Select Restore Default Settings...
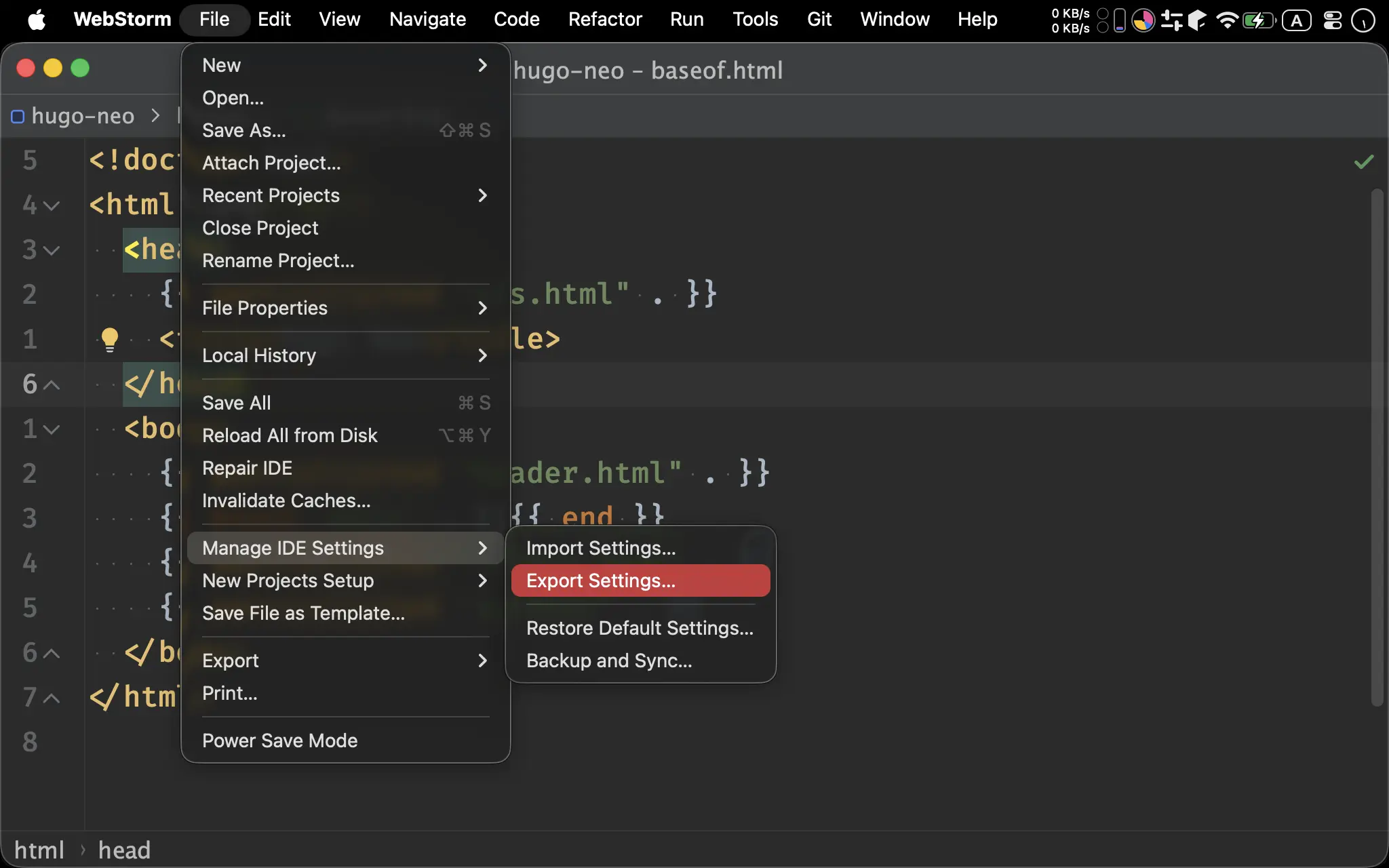This screenshot has width=1389, height=868. tap(640, 628)
